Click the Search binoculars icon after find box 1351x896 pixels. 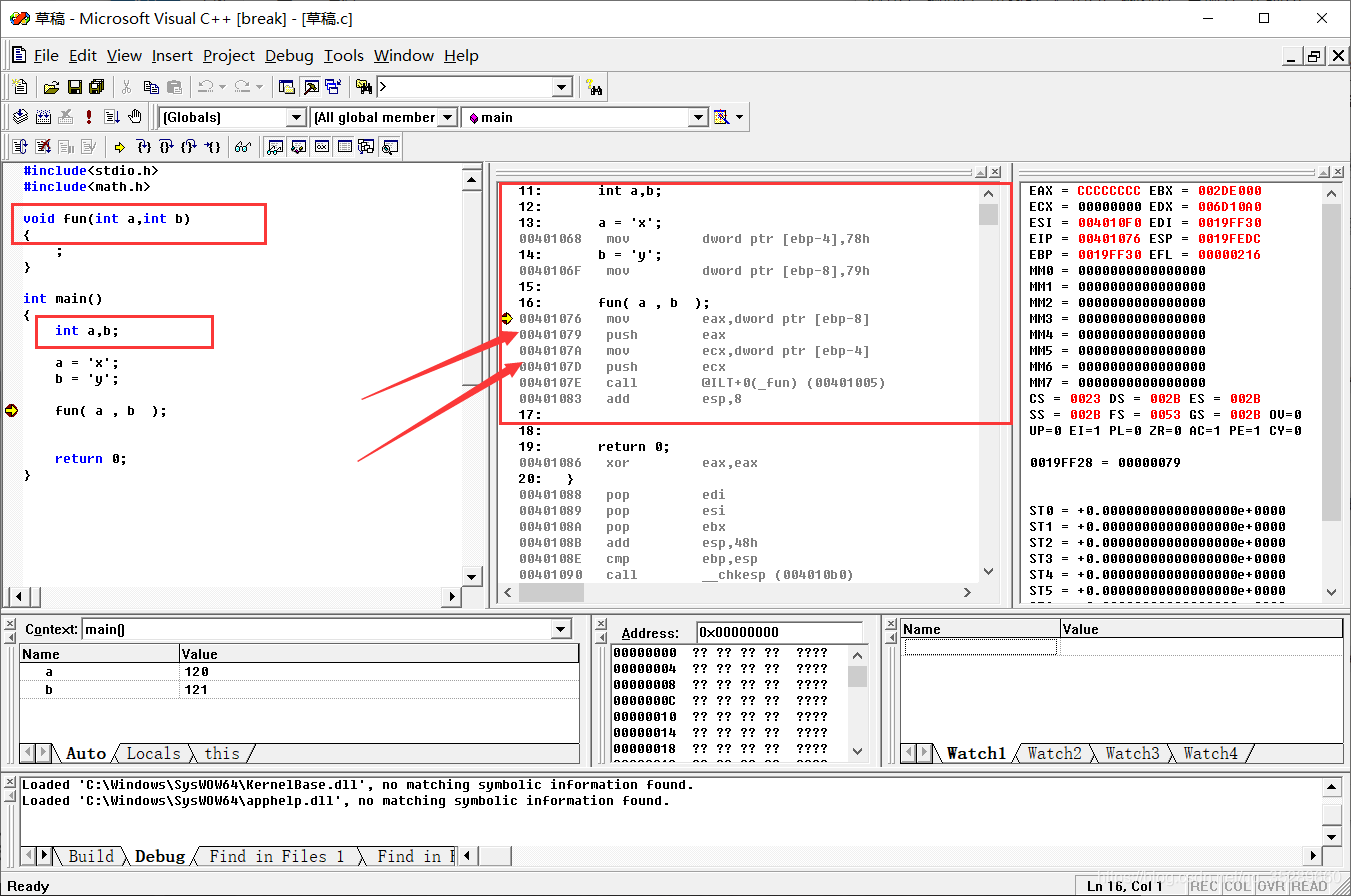pyautogui.click(x=594, y=87)
